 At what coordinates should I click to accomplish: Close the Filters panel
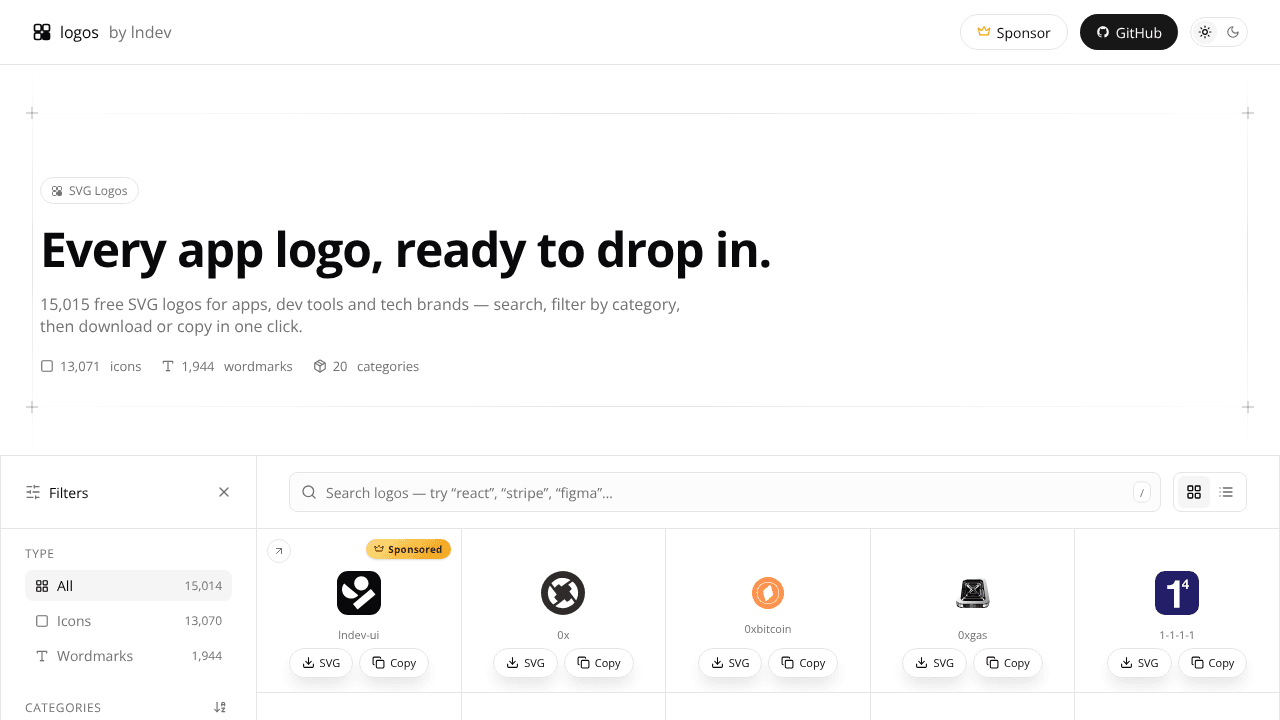224,492
